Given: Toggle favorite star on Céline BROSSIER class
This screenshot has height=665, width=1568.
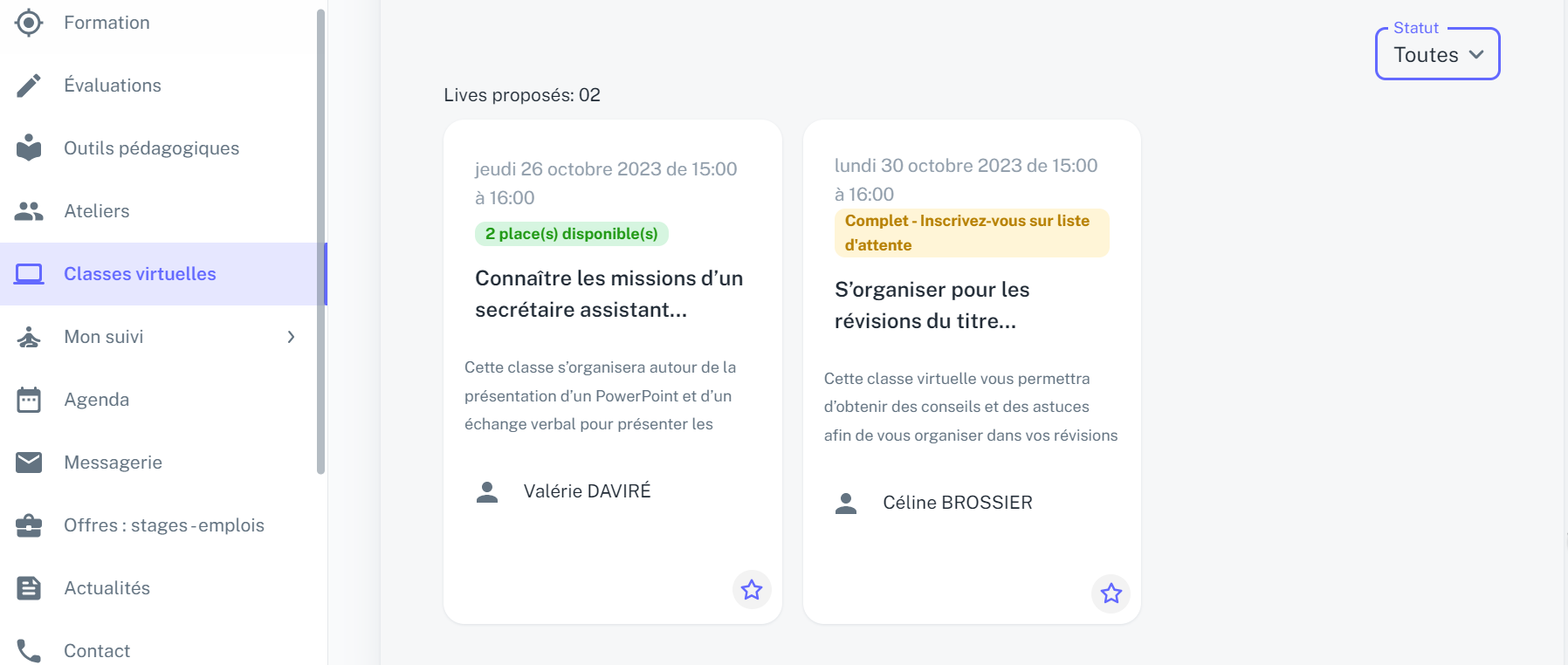Looking at the screenshot, I should (1111, 593).
